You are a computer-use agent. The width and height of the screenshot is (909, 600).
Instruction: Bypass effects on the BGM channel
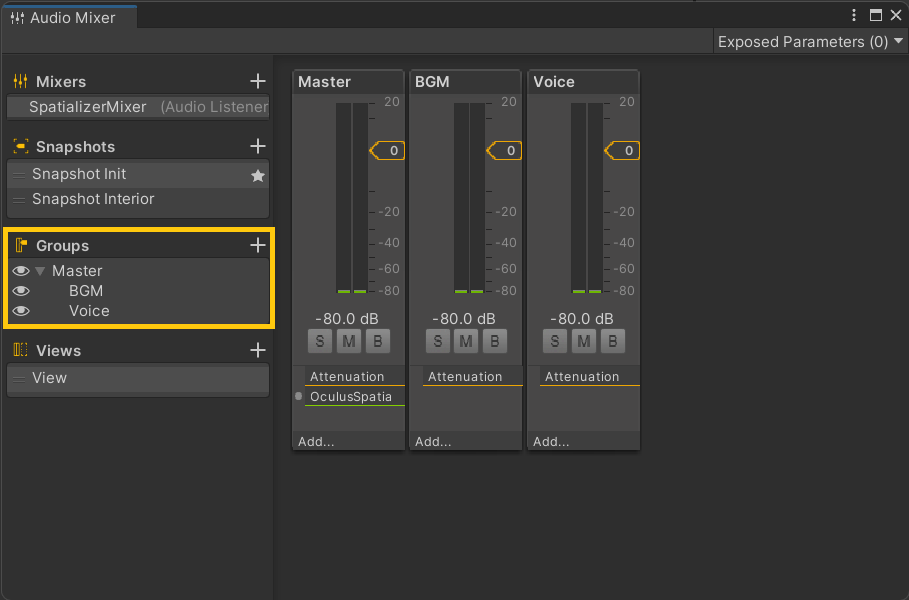tap(495, 341)
